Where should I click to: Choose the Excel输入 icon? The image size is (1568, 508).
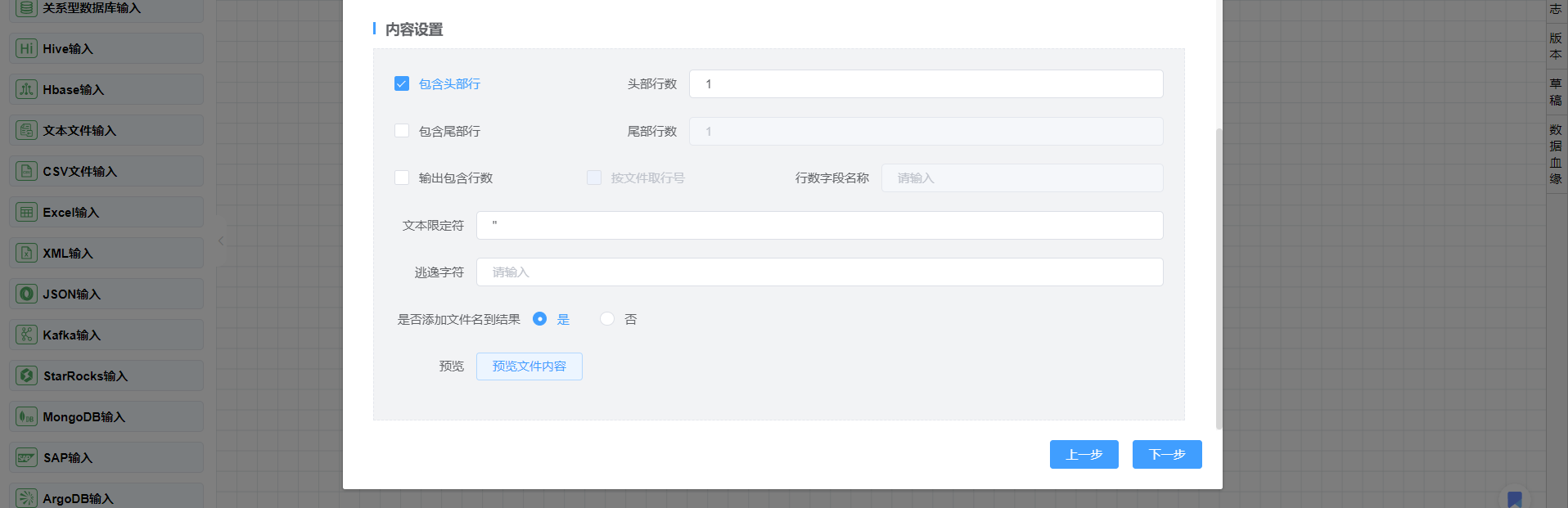(x=26, y=212)
